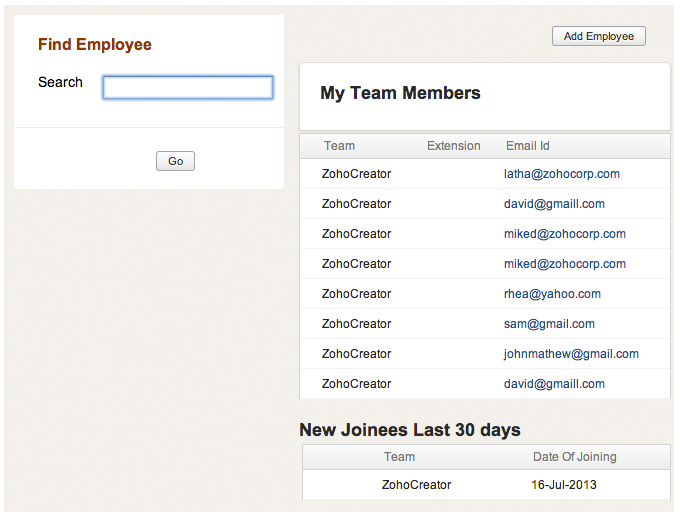680x517 pixels.
Task: Click the My Team Members heading
Action: click(x=400, y=93)
